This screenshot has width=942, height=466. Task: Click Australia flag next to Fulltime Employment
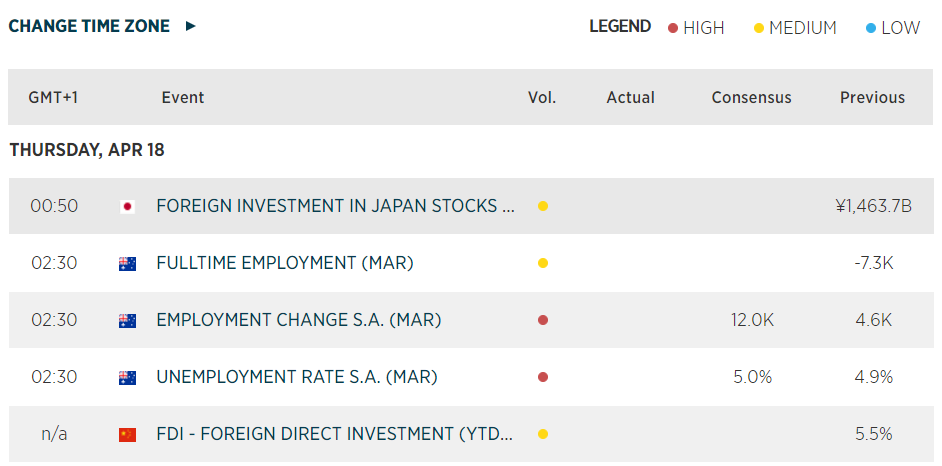coord(127,264)
